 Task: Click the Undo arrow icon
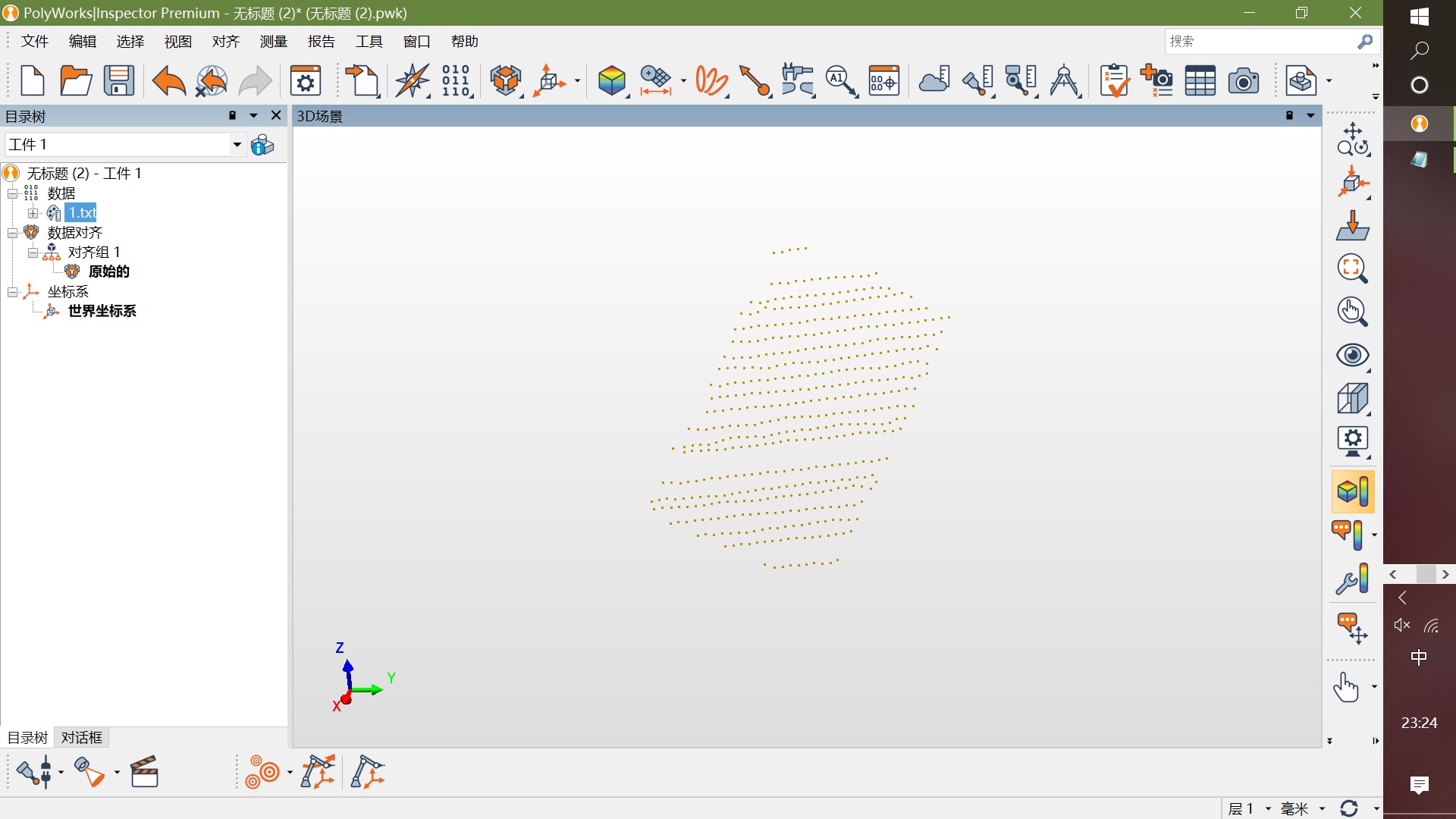(168, 80)
